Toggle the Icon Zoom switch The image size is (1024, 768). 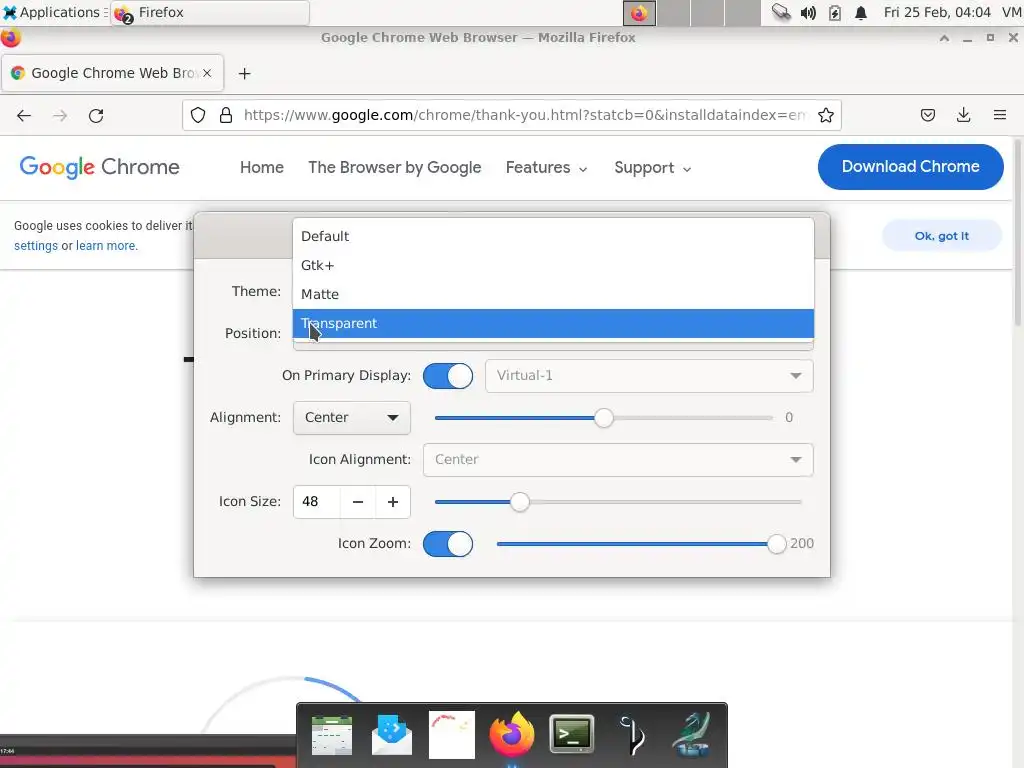448,544
